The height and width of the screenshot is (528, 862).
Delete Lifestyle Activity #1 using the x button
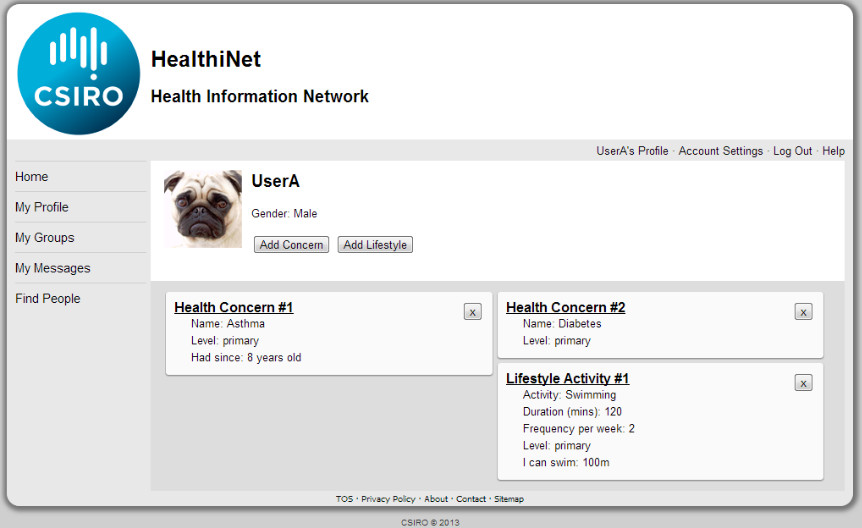tap(803, 383)
